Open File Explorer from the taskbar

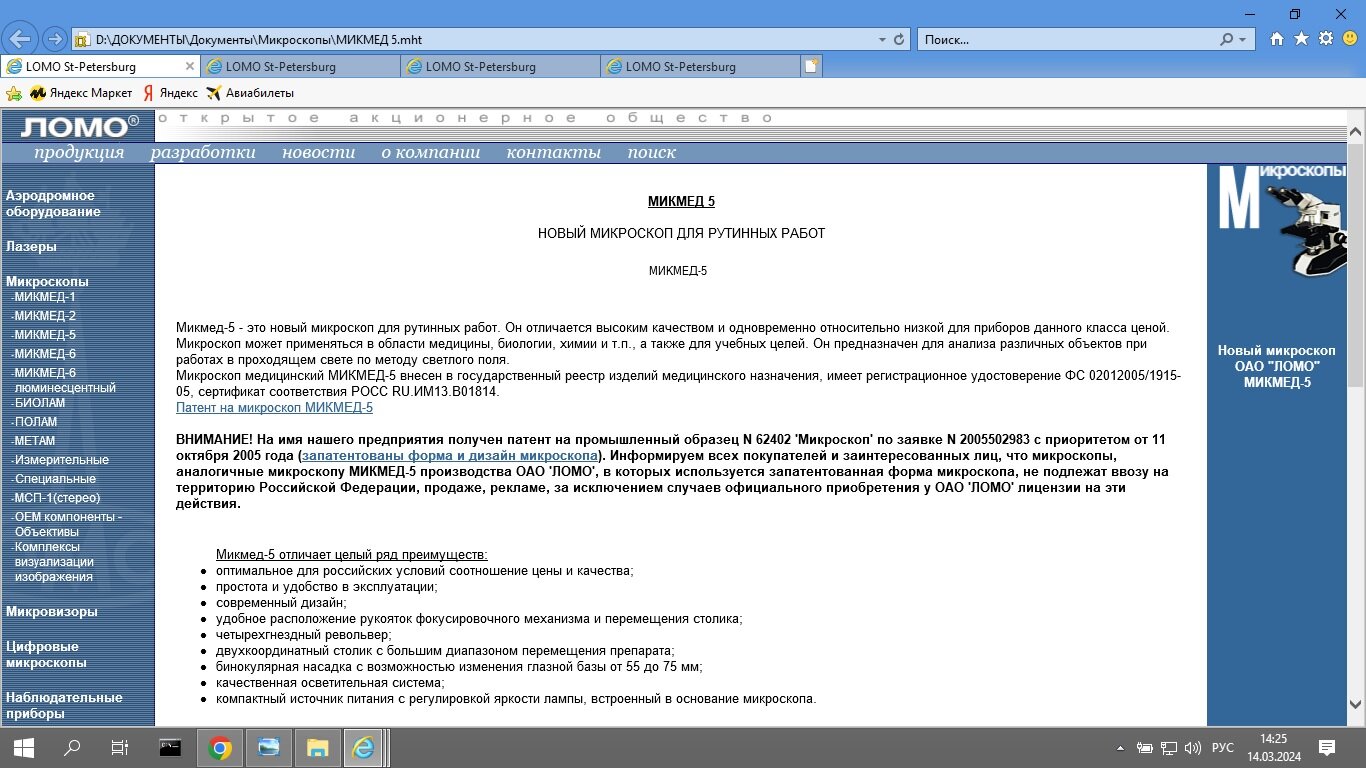point(317,747)
